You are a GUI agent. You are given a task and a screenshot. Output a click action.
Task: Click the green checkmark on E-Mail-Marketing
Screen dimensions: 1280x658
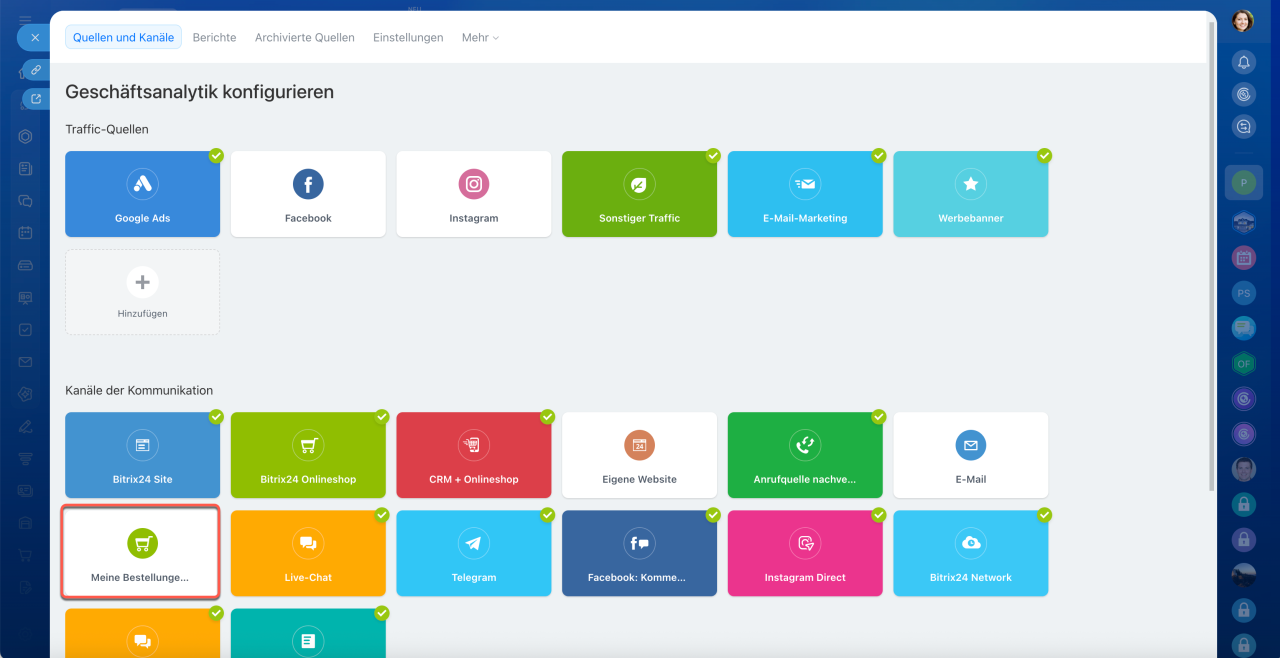tap(879, 156)
